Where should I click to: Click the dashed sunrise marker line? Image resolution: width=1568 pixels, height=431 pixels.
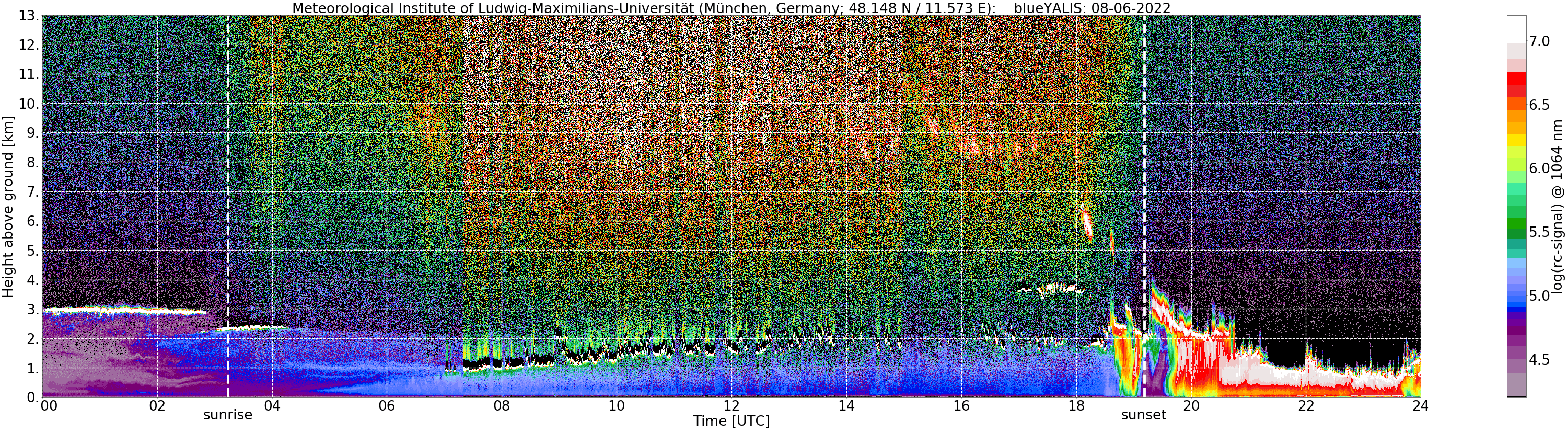click(x=228, y=206)
